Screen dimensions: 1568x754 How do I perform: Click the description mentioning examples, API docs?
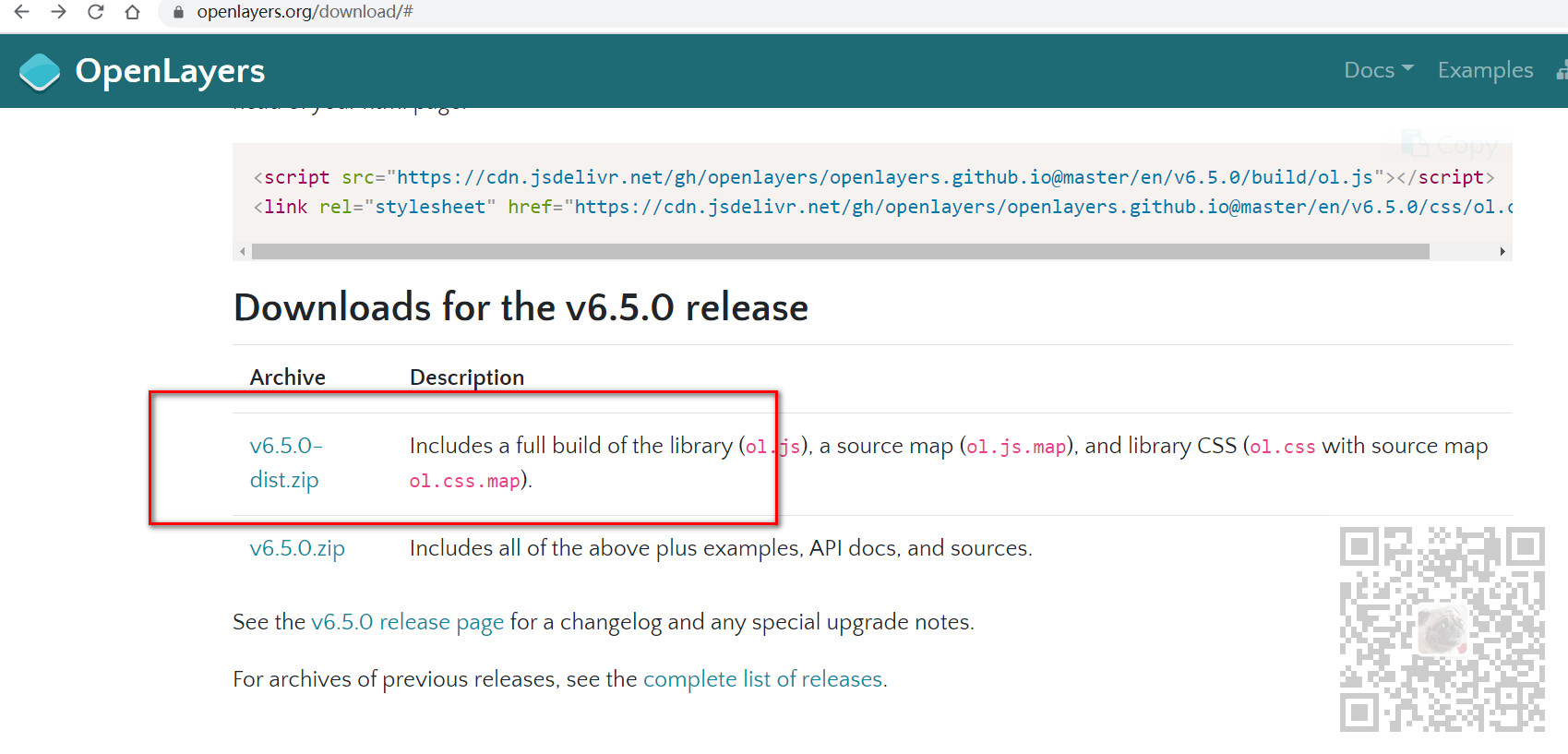tap(721, 548)
